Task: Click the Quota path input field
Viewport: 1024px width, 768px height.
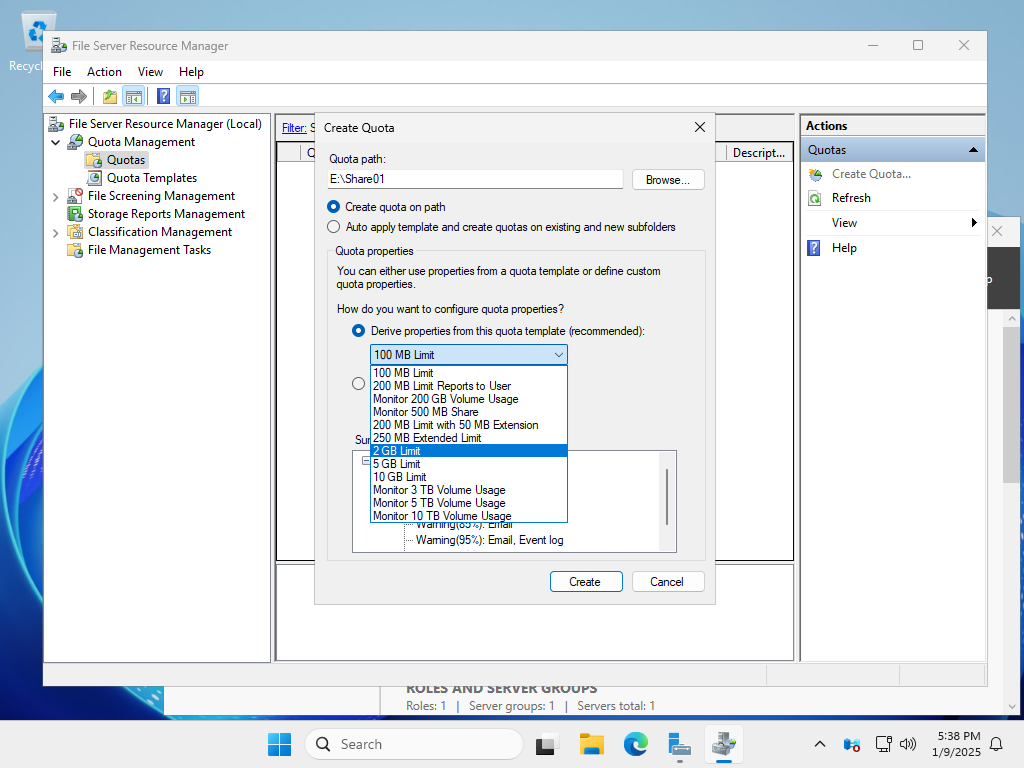Action: [475, 179]
